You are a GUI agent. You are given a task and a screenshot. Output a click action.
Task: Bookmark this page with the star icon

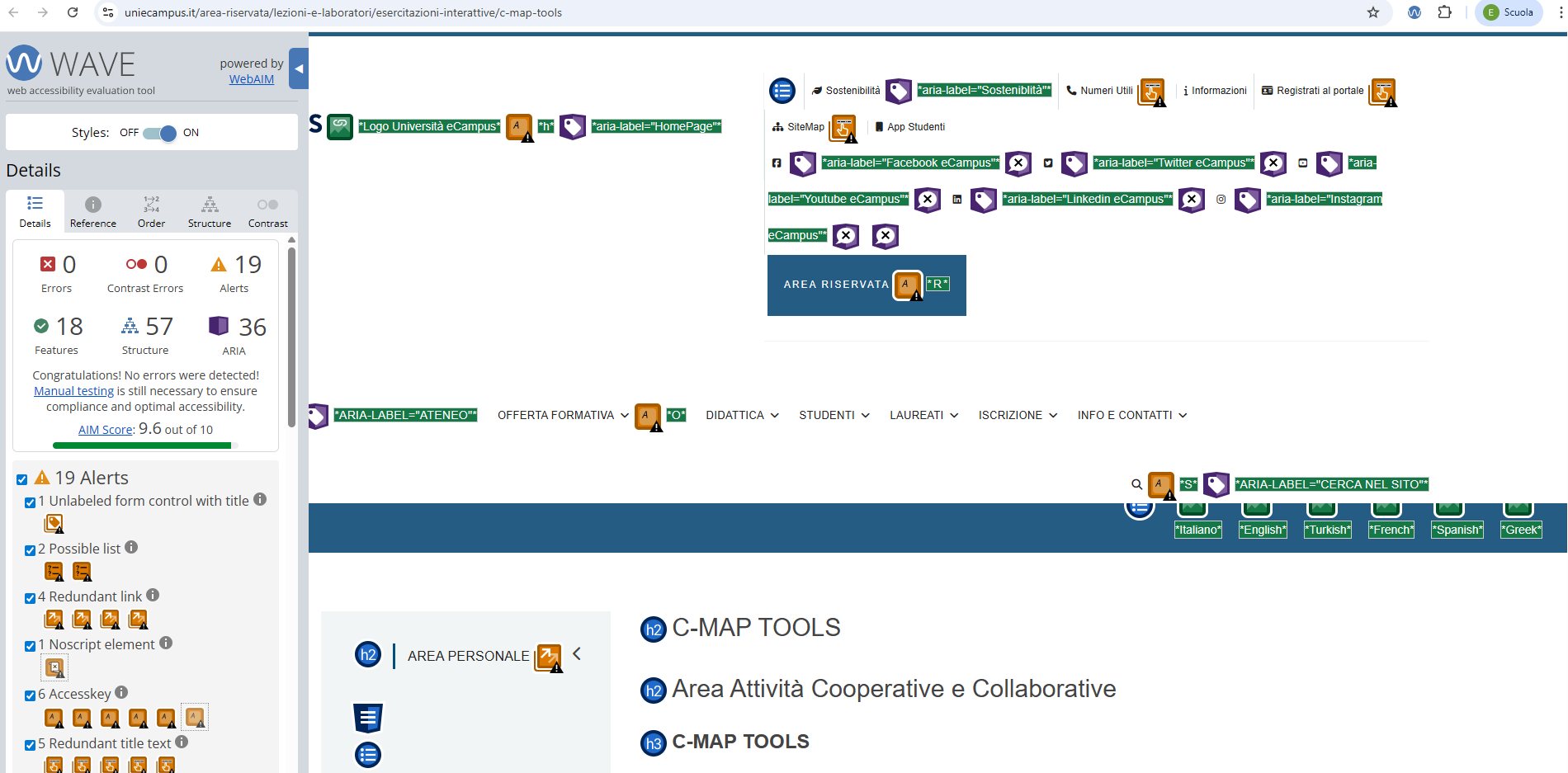coord(1373,12)
